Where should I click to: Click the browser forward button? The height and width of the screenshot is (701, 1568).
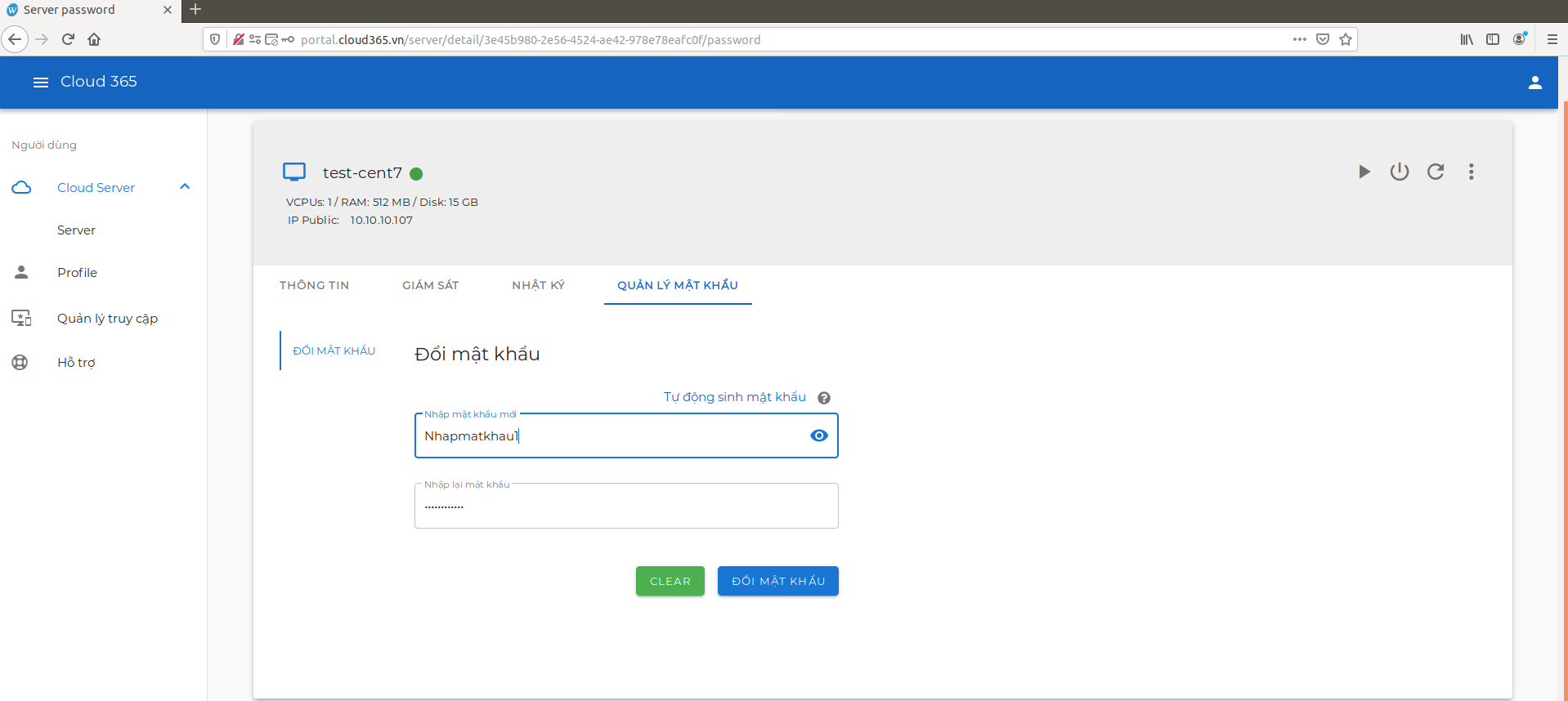pos(42,39)
